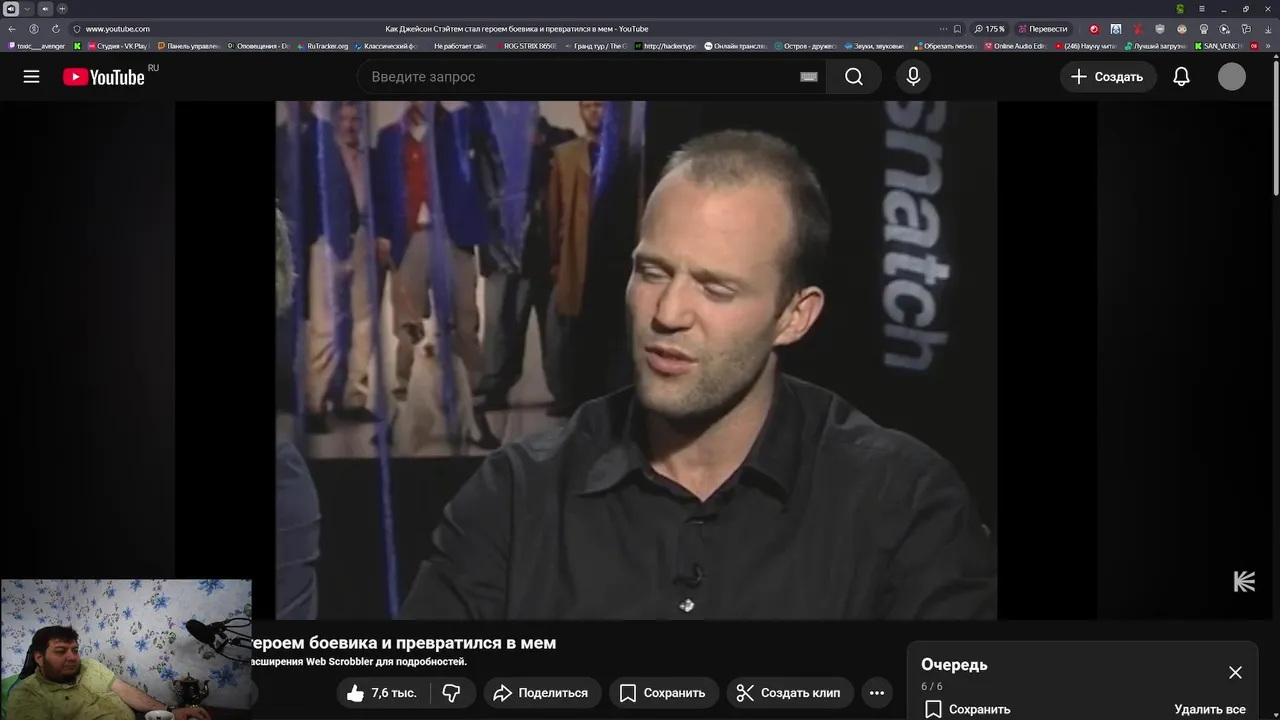Click the video title text

[x=403, y=643]
